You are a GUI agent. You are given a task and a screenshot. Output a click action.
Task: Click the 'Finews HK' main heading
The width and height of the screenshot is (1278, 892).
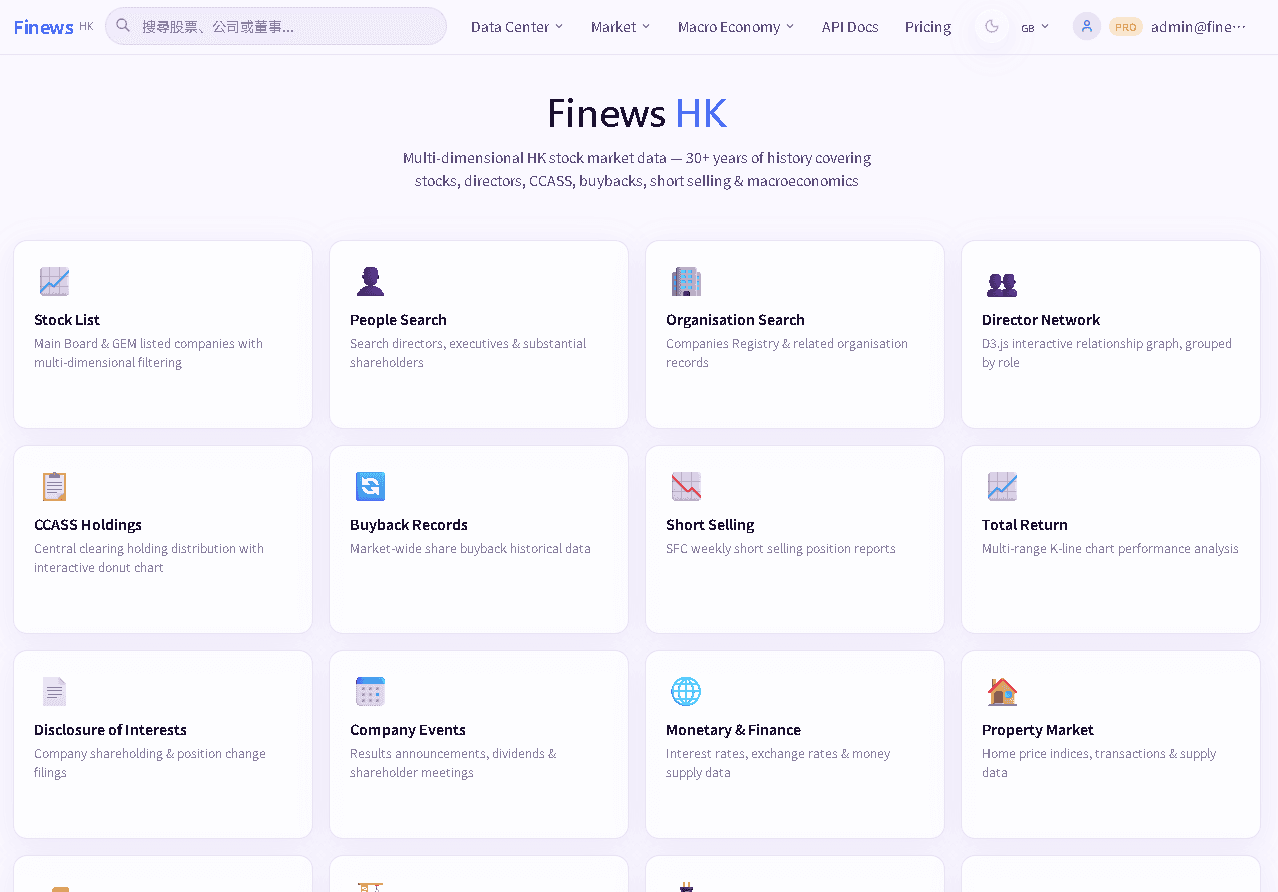tap(637, 113)
